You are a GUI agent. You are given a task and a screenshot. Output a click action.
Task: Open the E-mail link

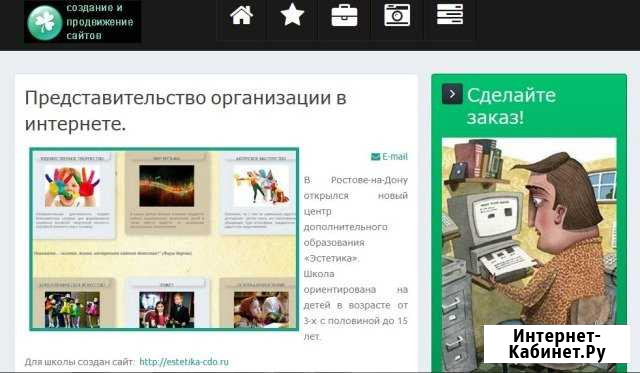point(395,157)
